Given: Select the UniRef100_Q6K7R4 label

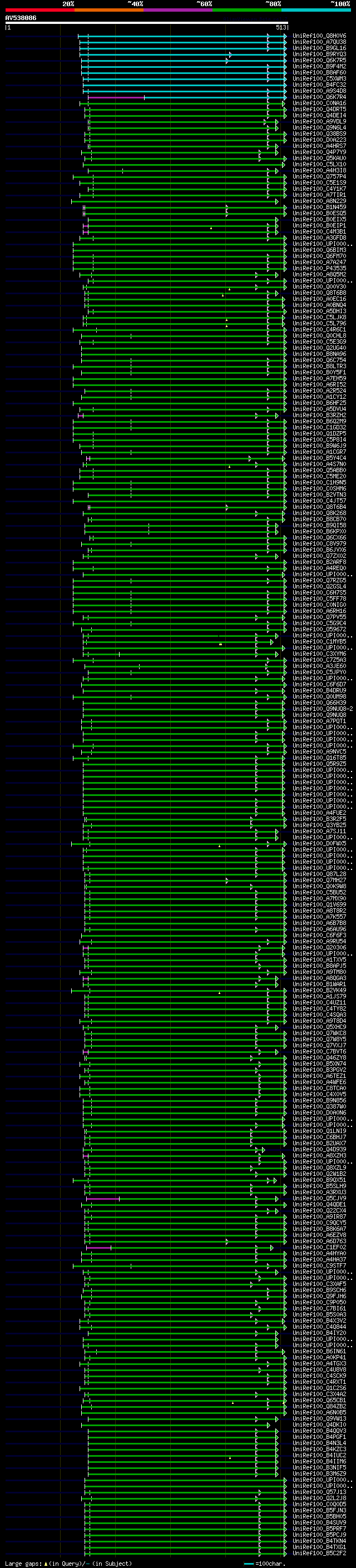Looking at the screenshot, I should (x=319, y=97).
